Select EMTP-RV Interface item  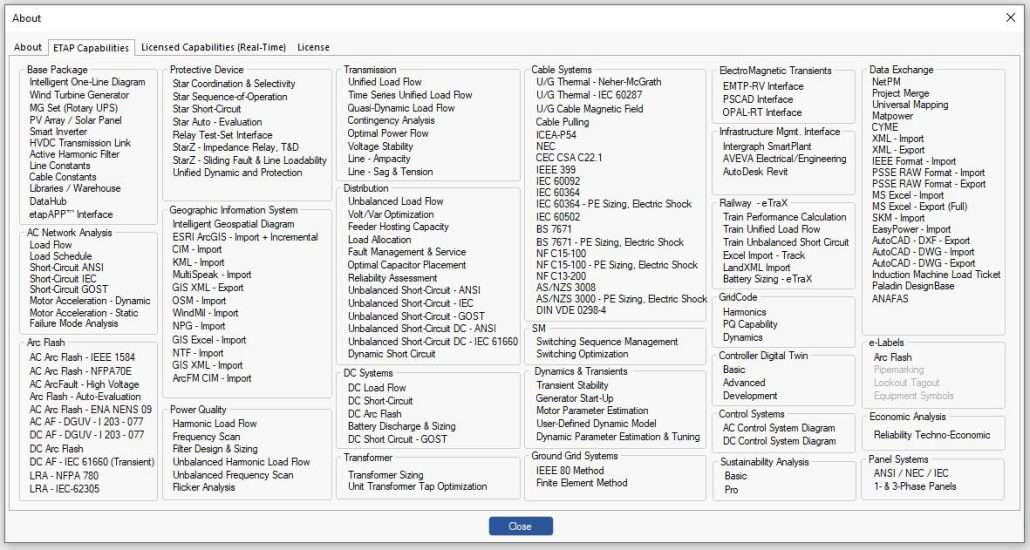click(x=763, y=86)
